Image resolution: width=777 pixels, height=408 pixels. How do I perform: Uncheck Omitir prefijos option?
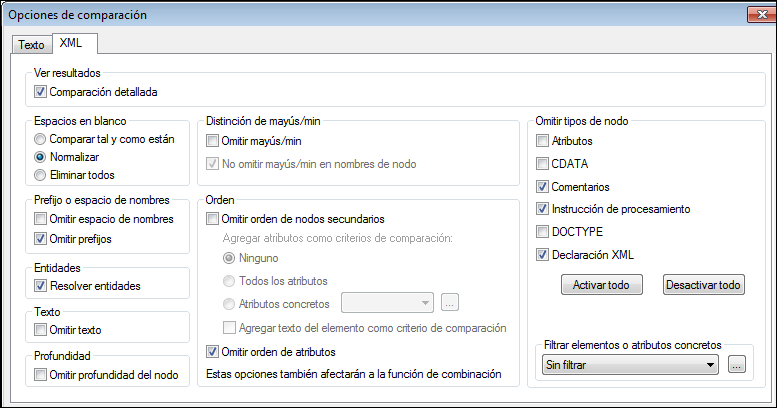pyautogui.click(x=41, y=238)
